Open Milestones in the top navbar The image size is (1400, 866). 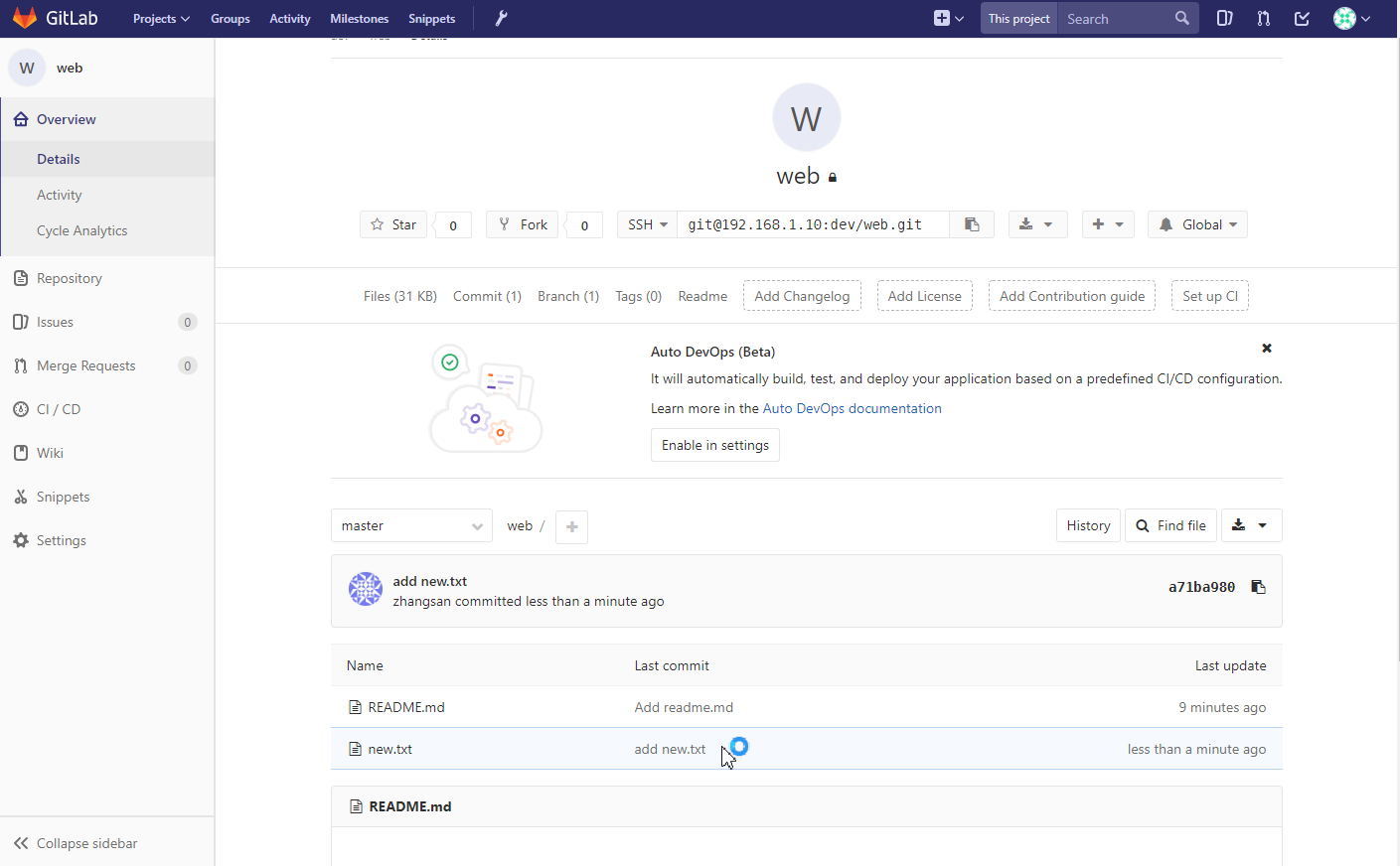[x=359, y=19]
